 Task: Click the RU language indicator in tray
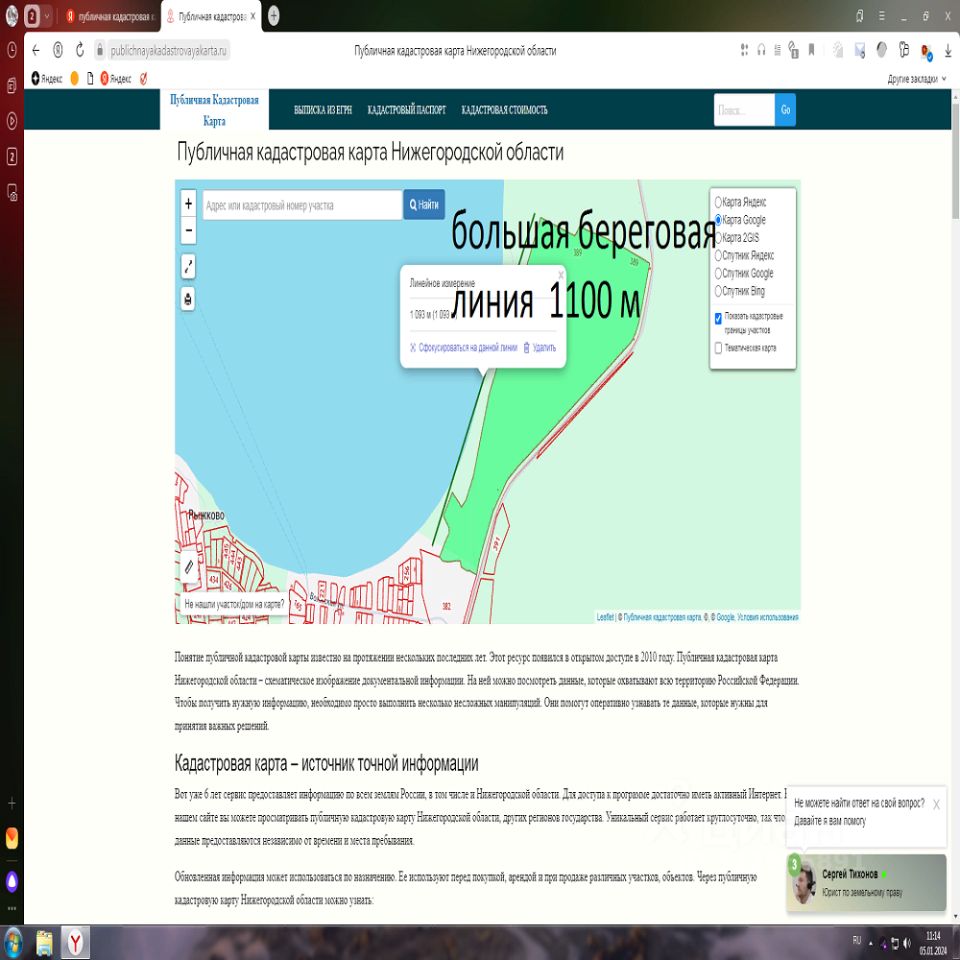tap(857, 940)
